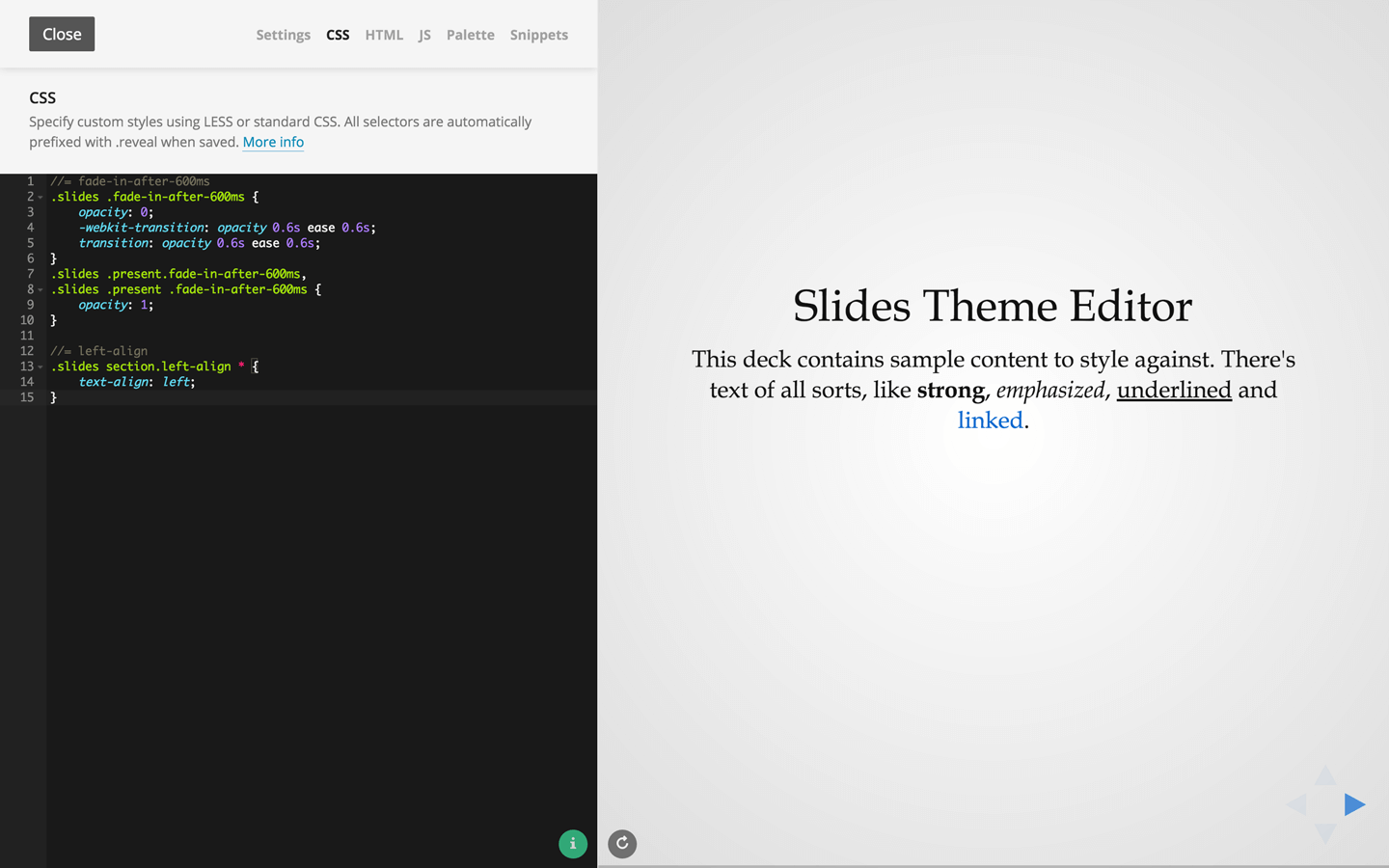The image size is (1389, 868).
Task: Open the Snippets tab
Action: 539,35
